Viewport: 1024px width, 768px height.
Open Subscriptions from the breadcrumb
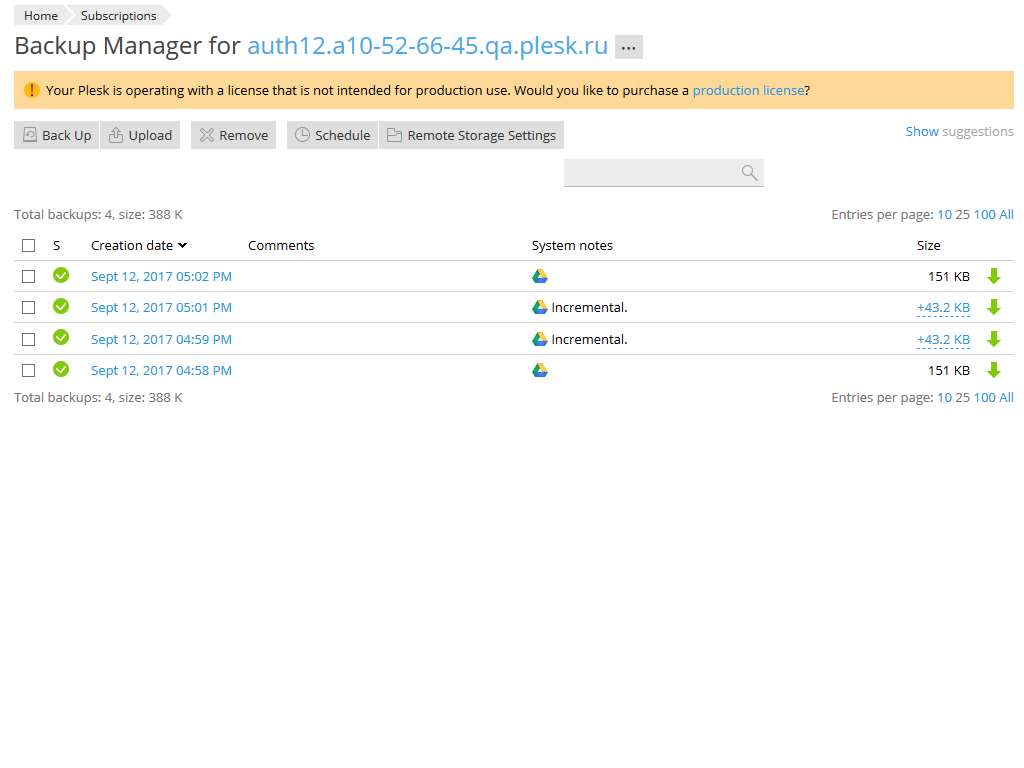[x=117, y=15]
